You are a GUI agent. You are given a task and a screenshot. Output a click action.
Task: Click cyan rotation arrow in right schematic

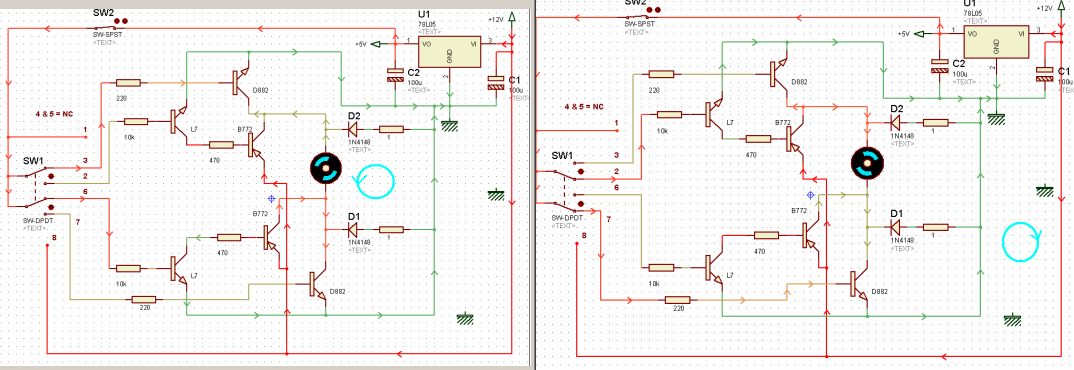pyautogui.click(x=1021, y=240)
